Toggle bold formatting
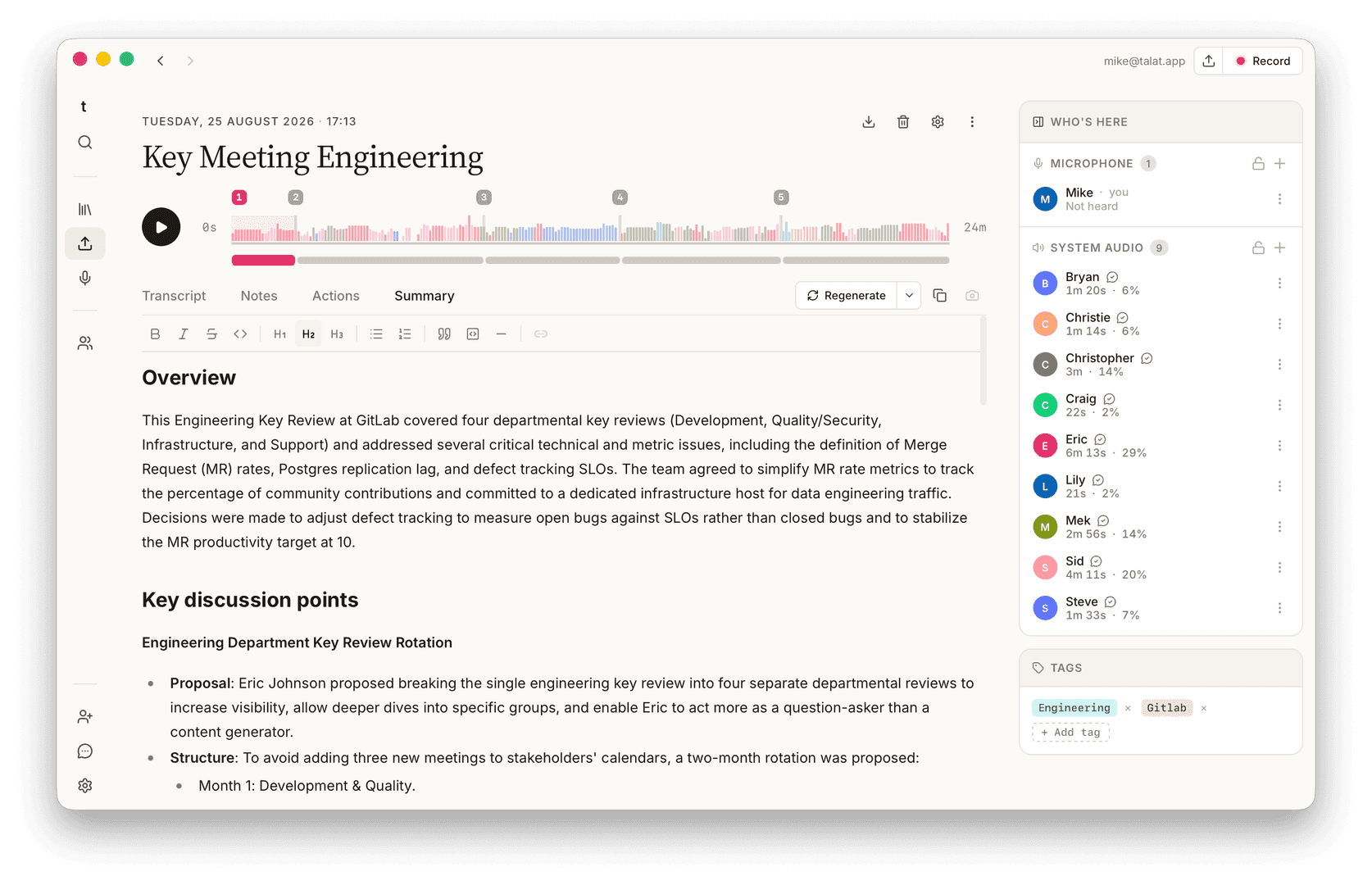The height and width of the screenshot is (885, 1372). 155,334
